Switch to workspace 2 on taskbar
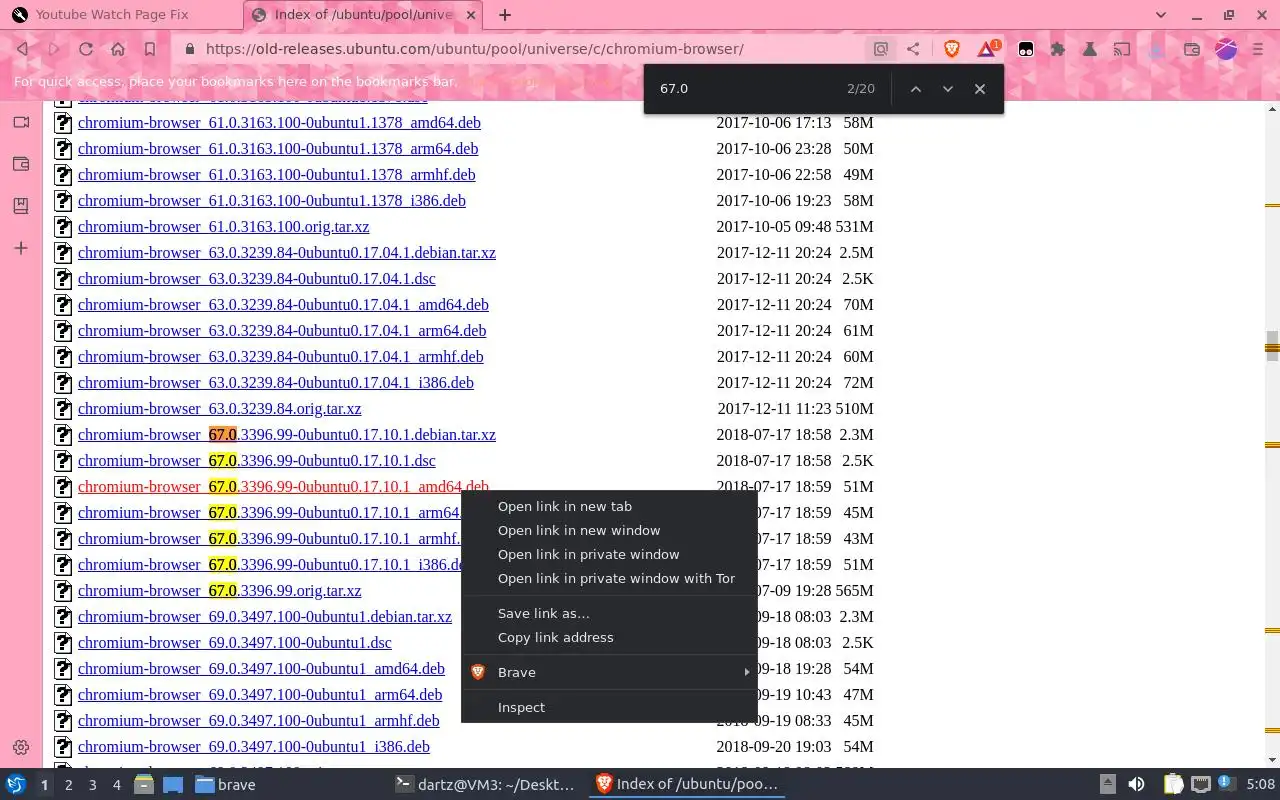This screenshot has width=1280, height=800. click(x=68, y=785)
